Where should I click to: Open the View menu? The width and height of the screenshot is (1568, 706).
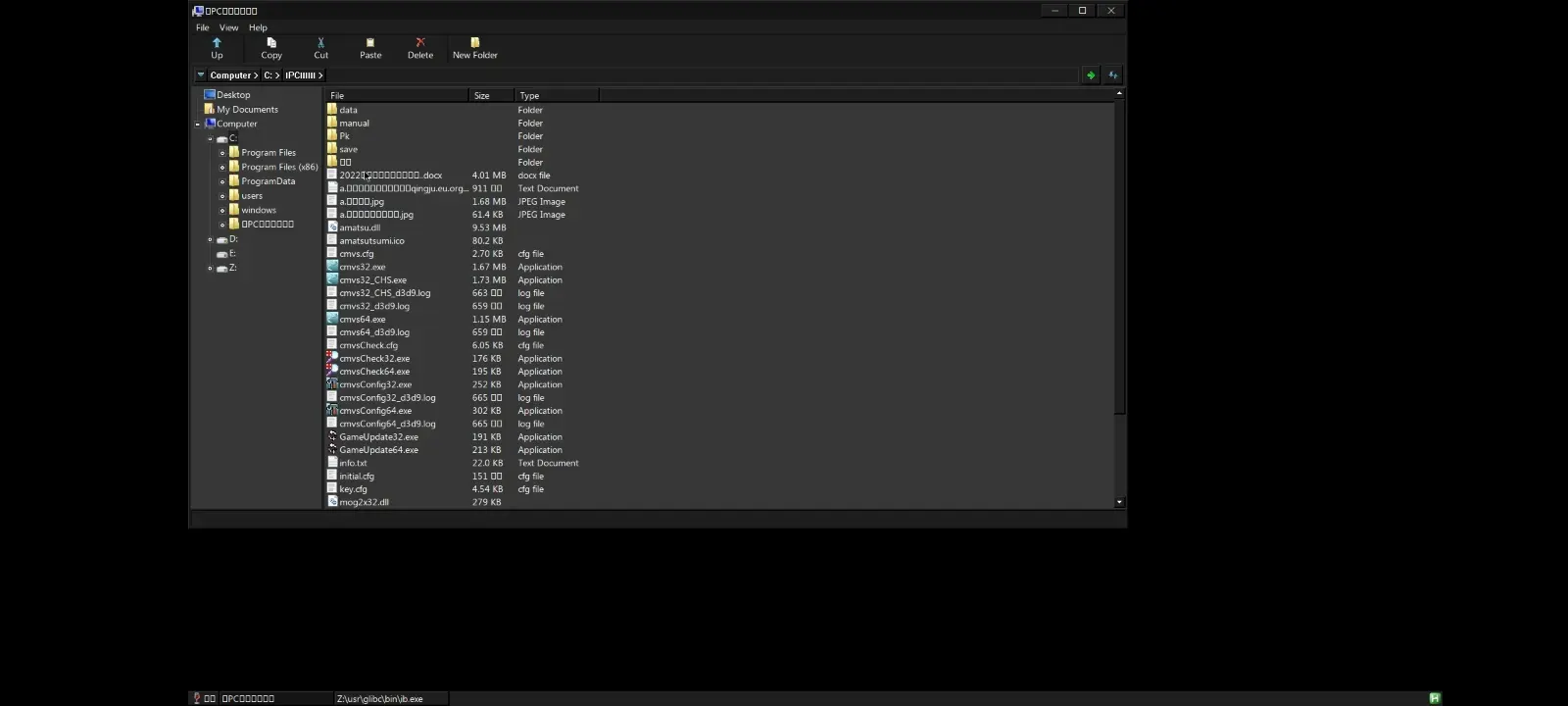[228, 27]
